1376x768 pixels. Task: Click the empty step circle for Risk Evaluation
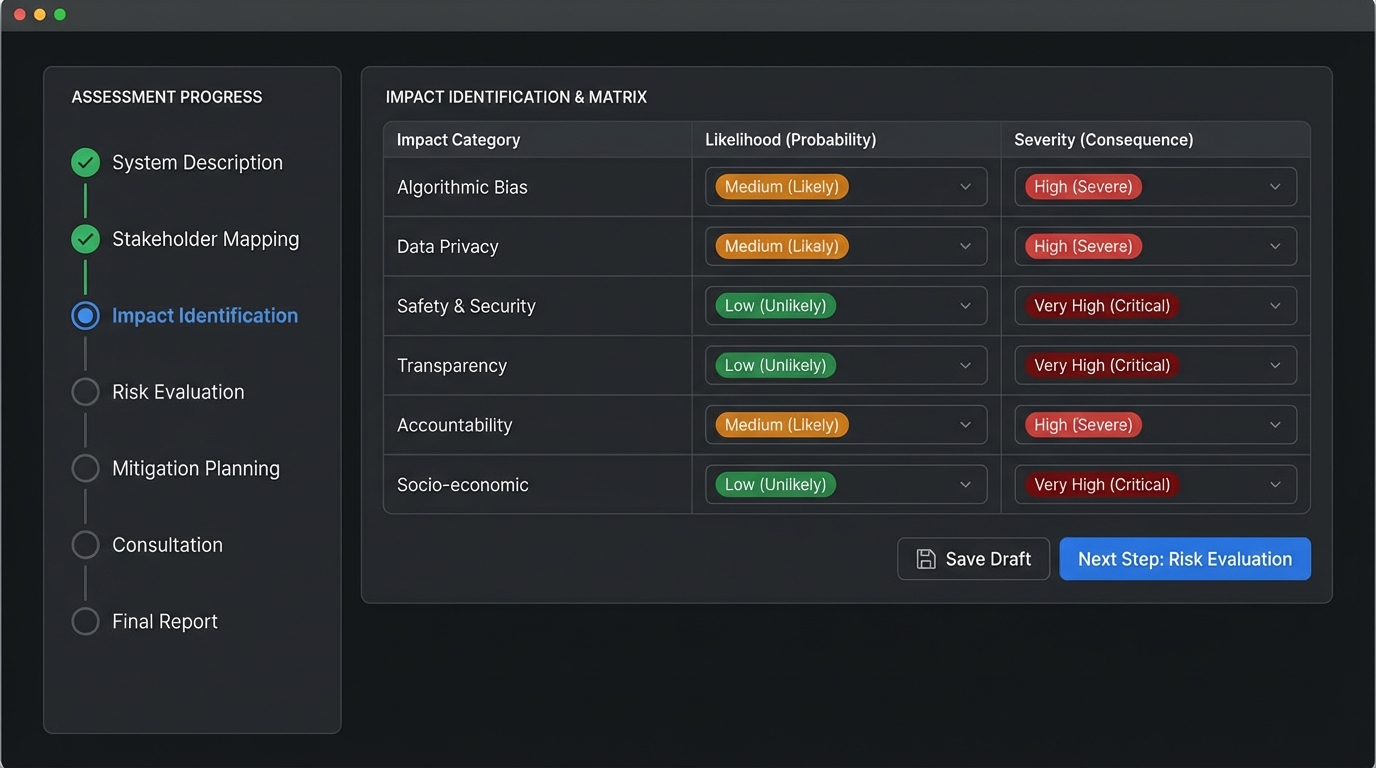tap(85, 391)
